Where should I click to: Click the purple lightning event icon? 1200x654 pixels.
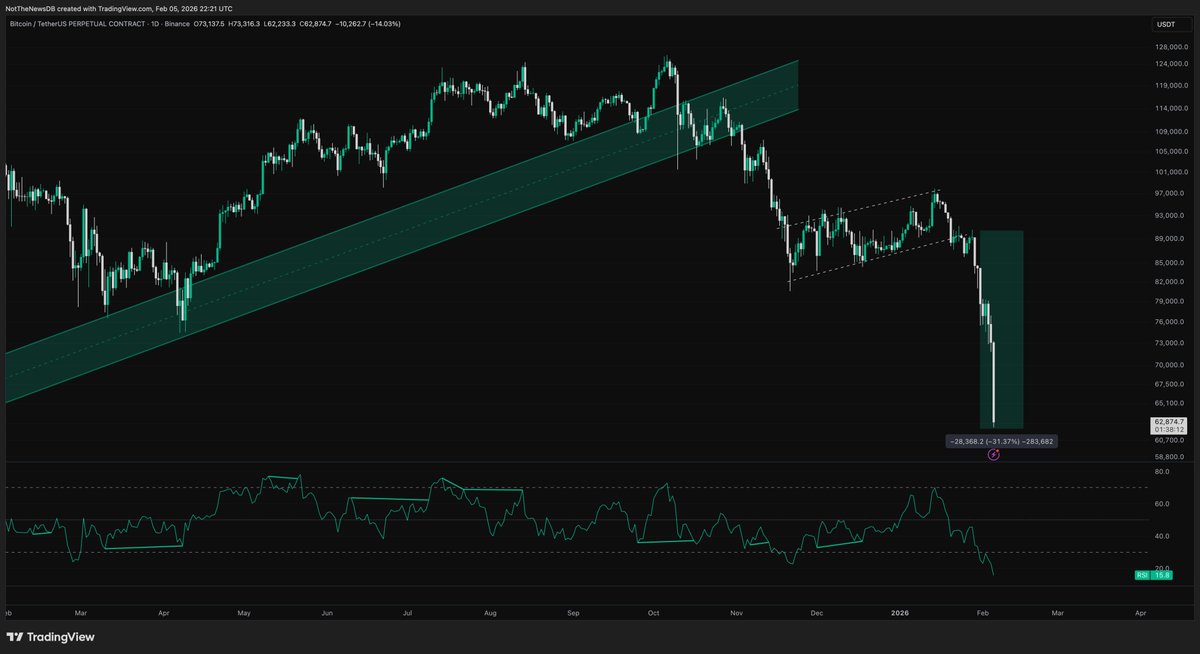(993, 454)
